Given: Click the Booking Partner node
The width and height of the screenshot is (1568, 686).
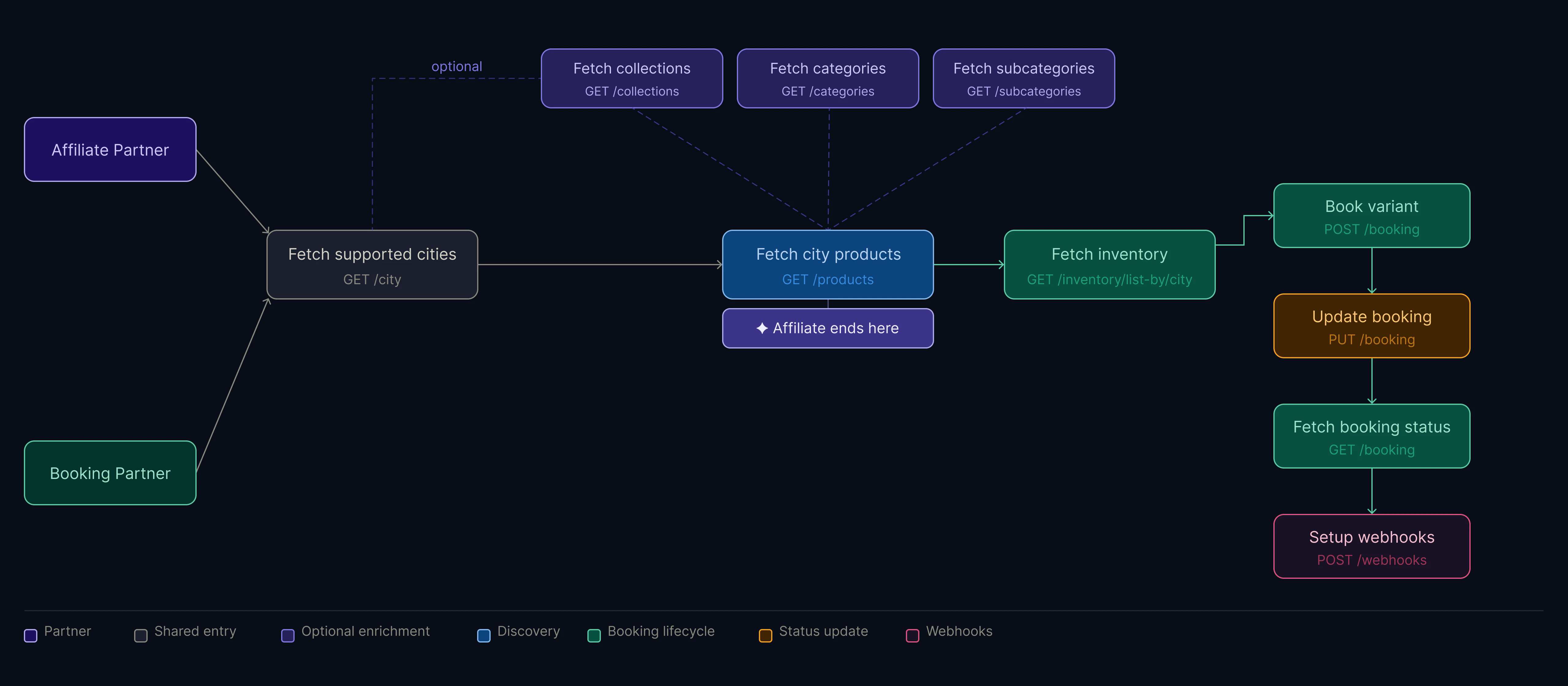Looking at the screenshot, I should [110, 473].
